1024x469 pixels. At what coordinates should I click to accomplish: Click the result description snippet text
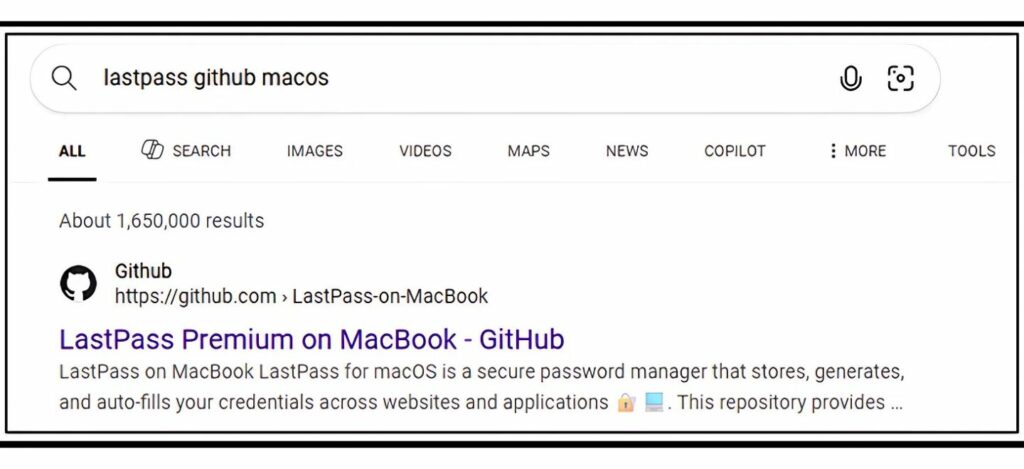tap(481, 387)
